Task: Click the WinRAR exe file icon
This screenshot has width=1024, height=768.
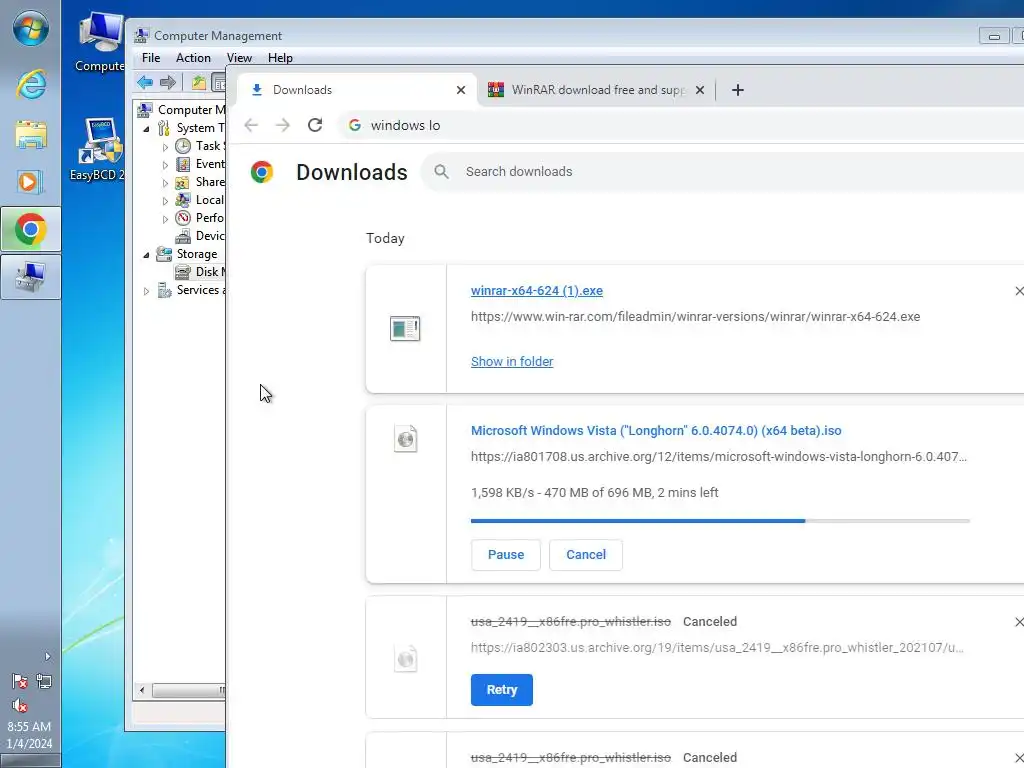Action: click(405, 328)
